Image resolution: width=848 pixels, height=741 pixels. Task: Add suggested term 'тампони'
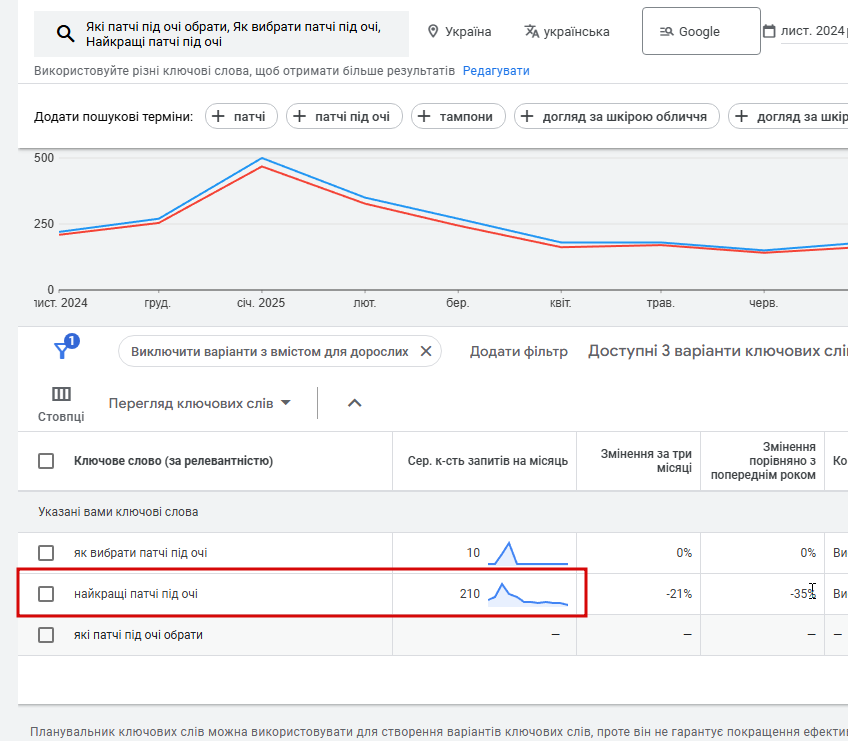[458, 117]
